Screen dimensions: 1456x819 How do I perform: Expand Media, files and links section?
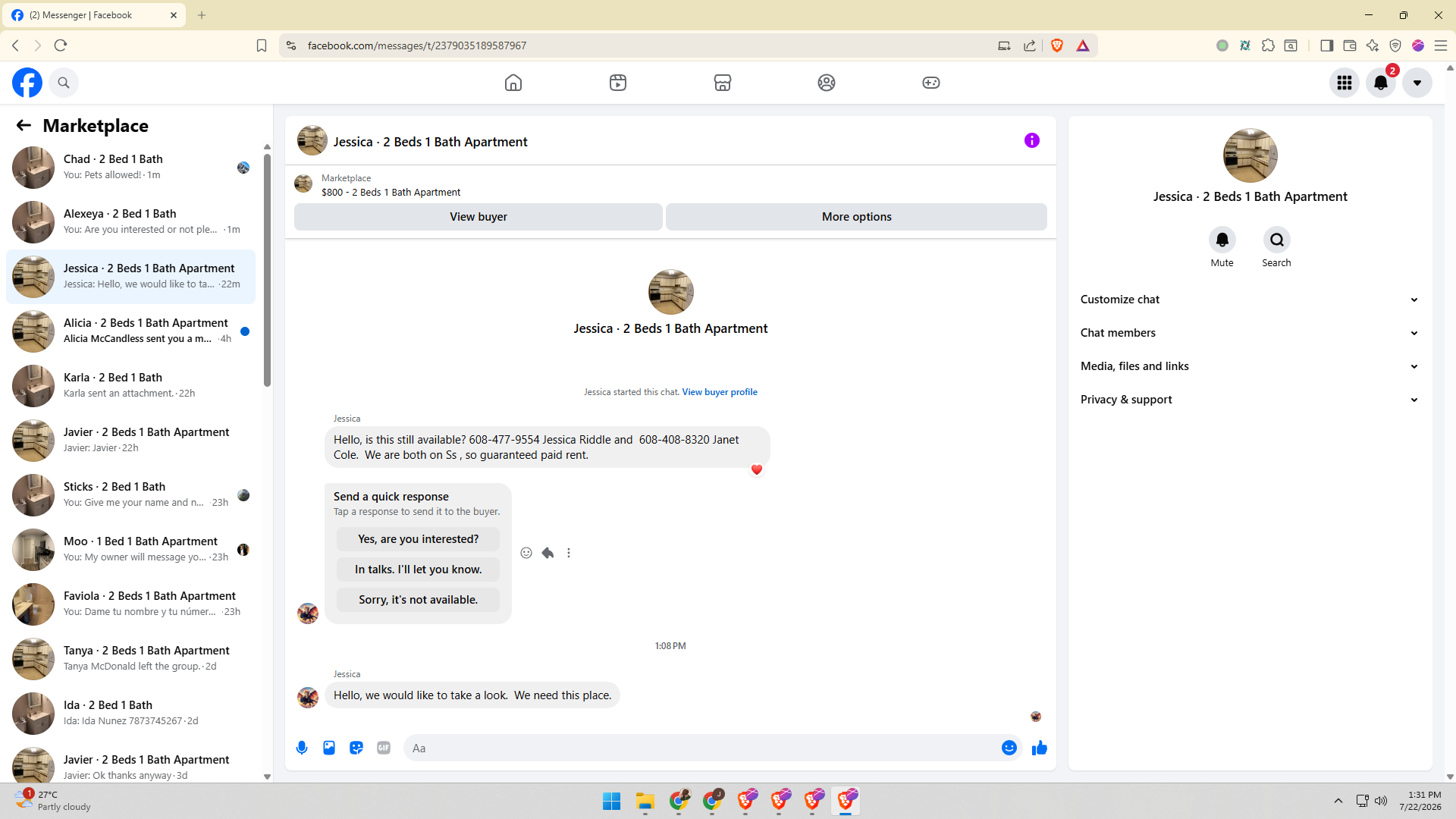pos(1250,366)
